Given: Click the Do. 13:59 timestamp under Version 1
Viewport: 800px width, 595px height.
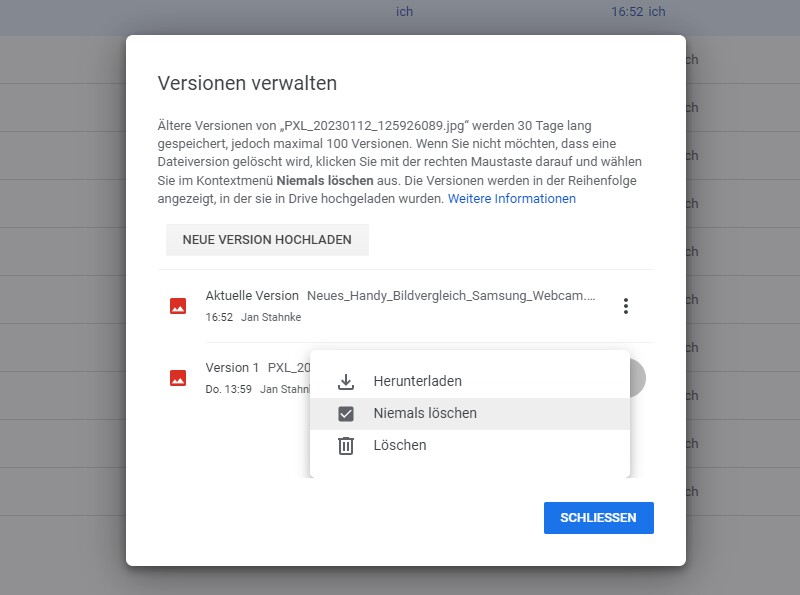Looking at the screenshot, I should 230,388.
